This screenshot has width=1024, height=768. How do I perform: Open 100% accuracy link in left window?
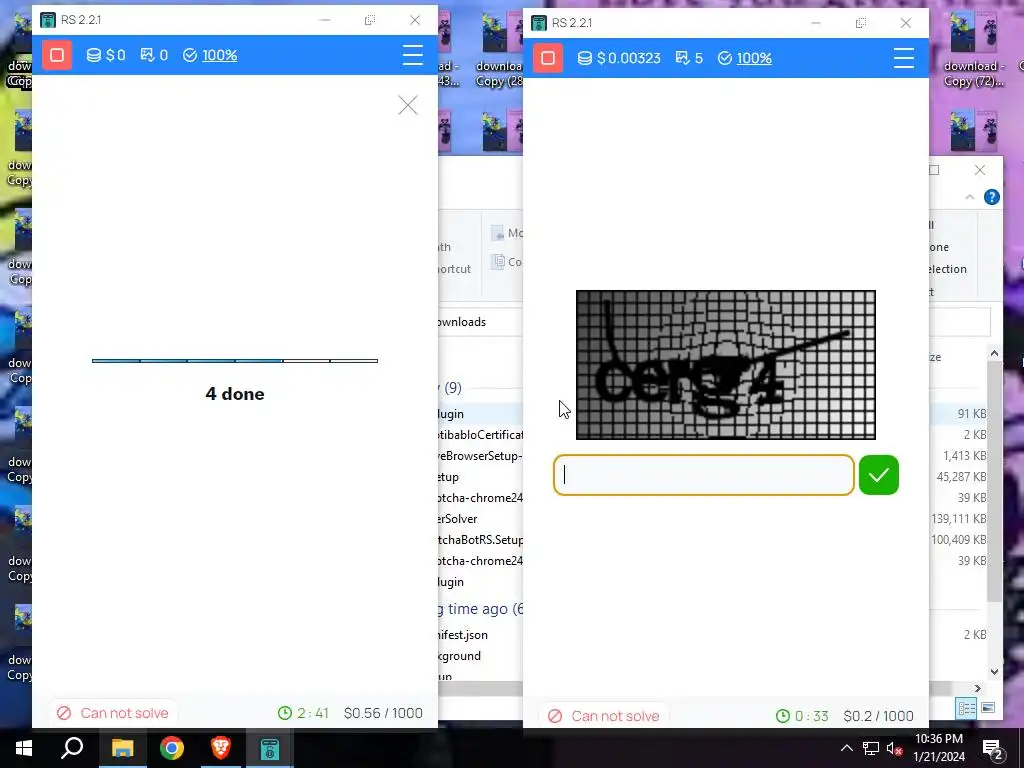219,55
